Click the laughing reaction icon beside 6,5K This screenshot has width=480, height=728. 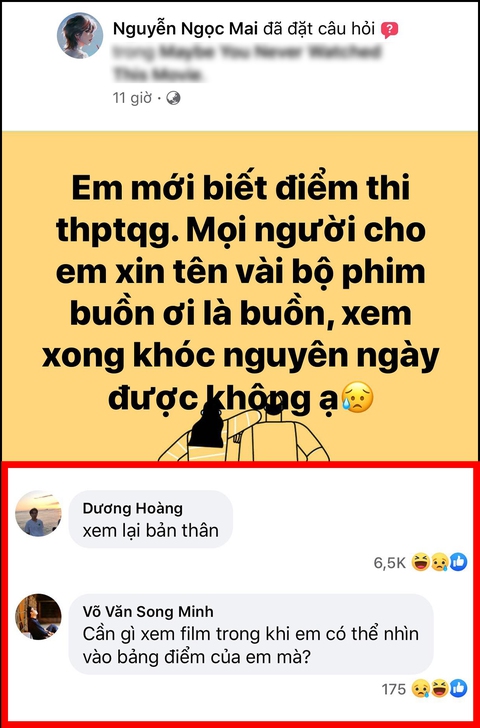tap(420, 562)
